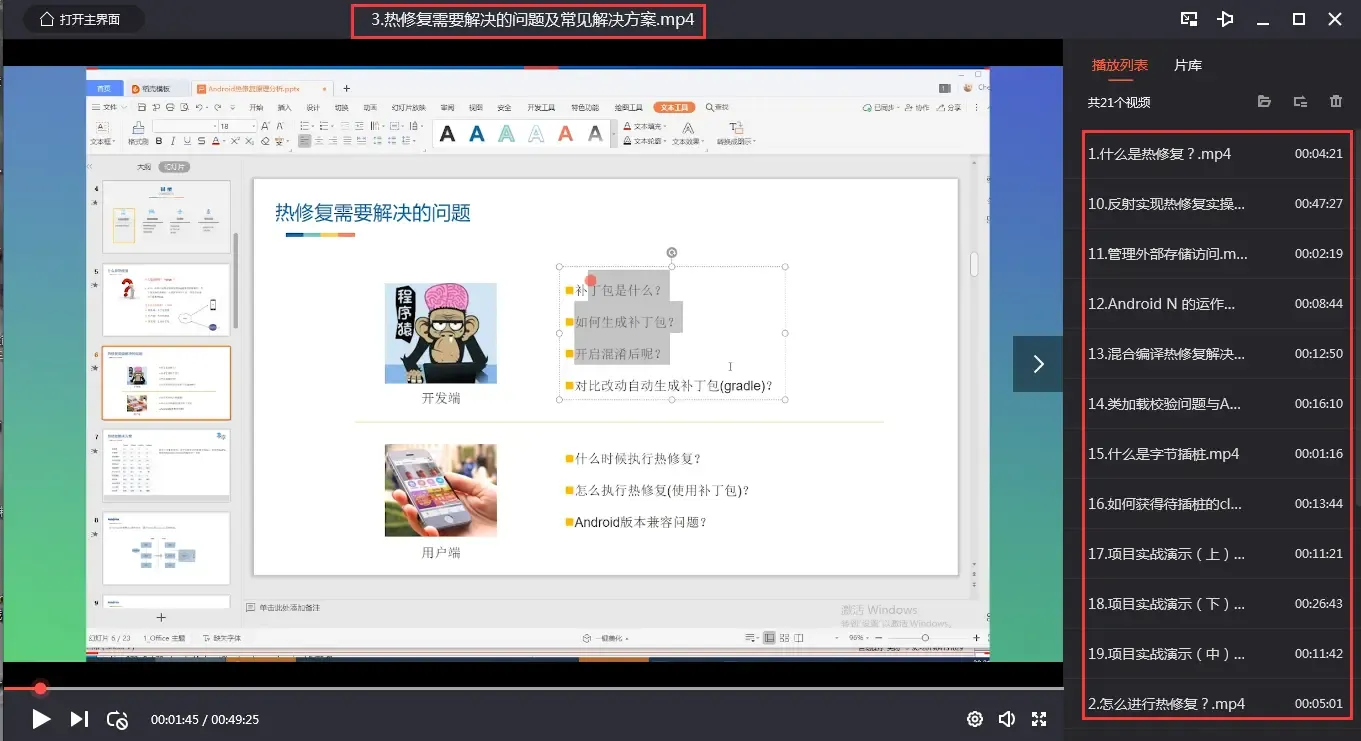Select the 播放列表 tab

tap(1120, 64)
